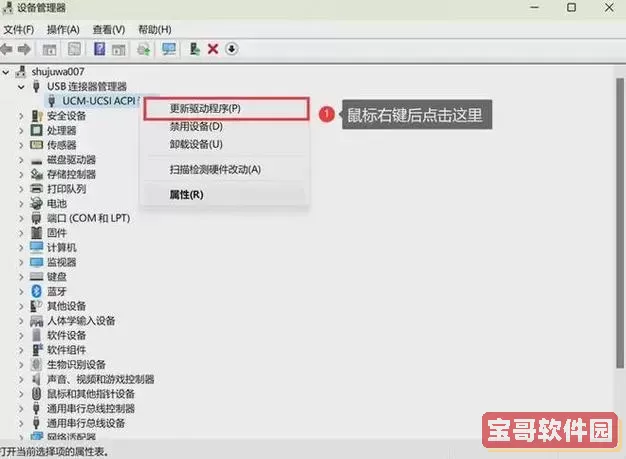This screenshot has height=459, width=626.
Task: Collapse the USB 连接器管理器 node
Action: point(22,87)
